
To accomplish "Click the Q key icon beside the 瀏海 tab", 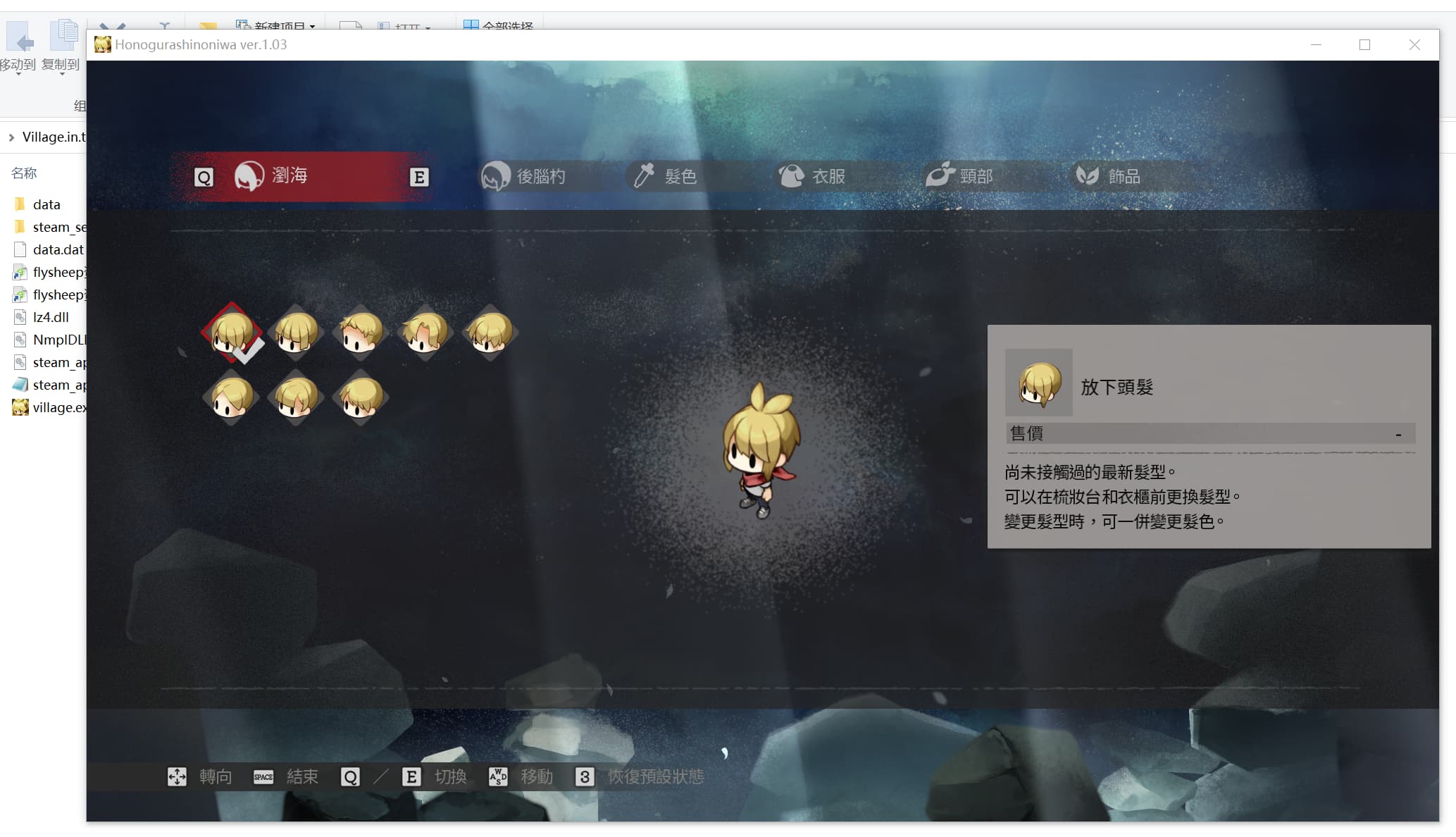I will [x=204, y=177].
